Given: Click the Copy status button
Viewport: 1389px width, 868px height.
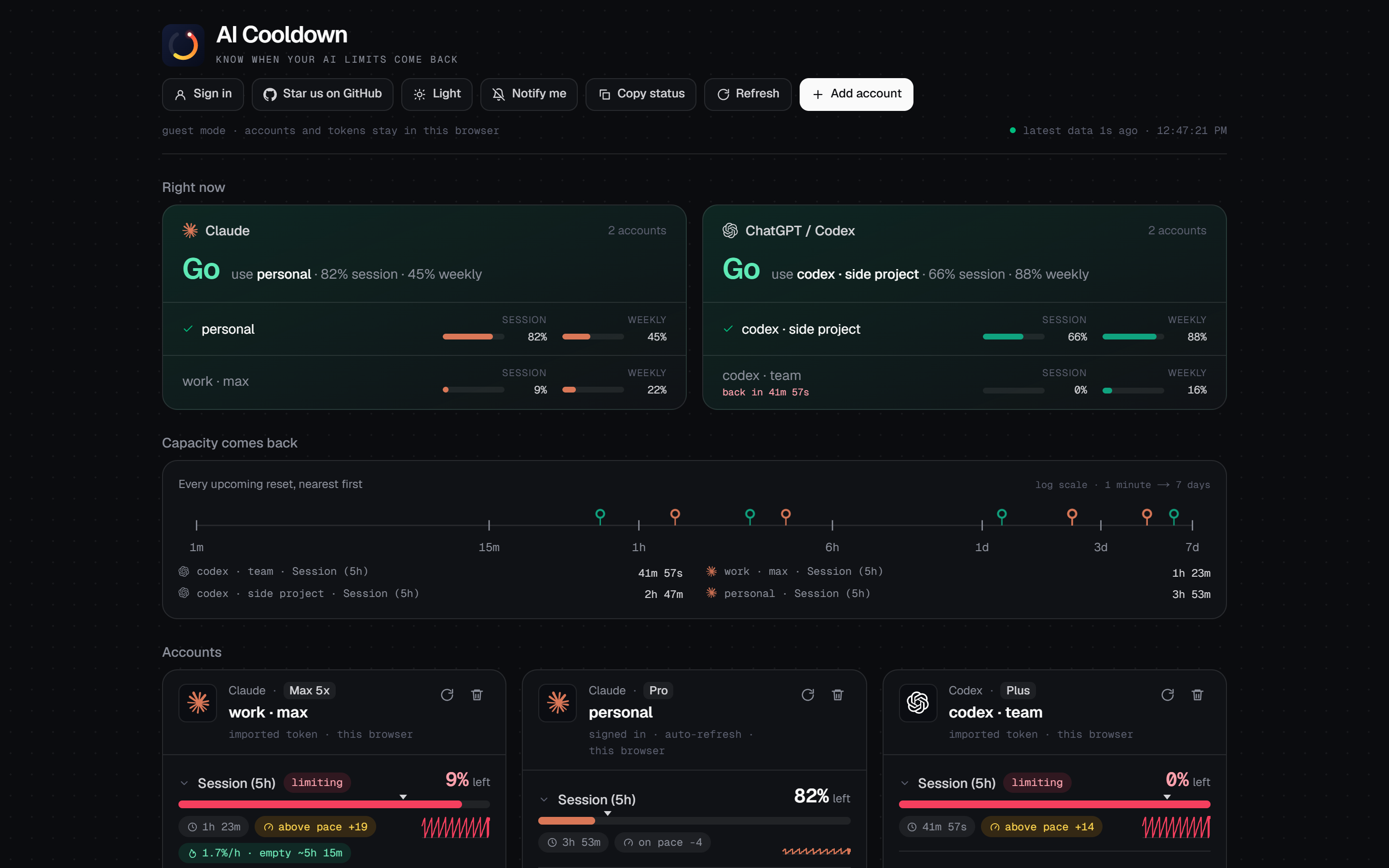Looking at the screenshot, I should coord(641,94).
